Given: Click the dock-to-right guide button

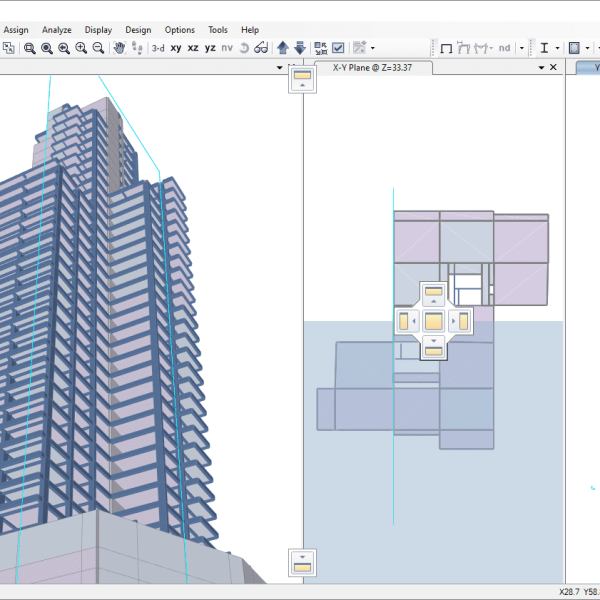Looking at the screenshot, I should (459, 321).
